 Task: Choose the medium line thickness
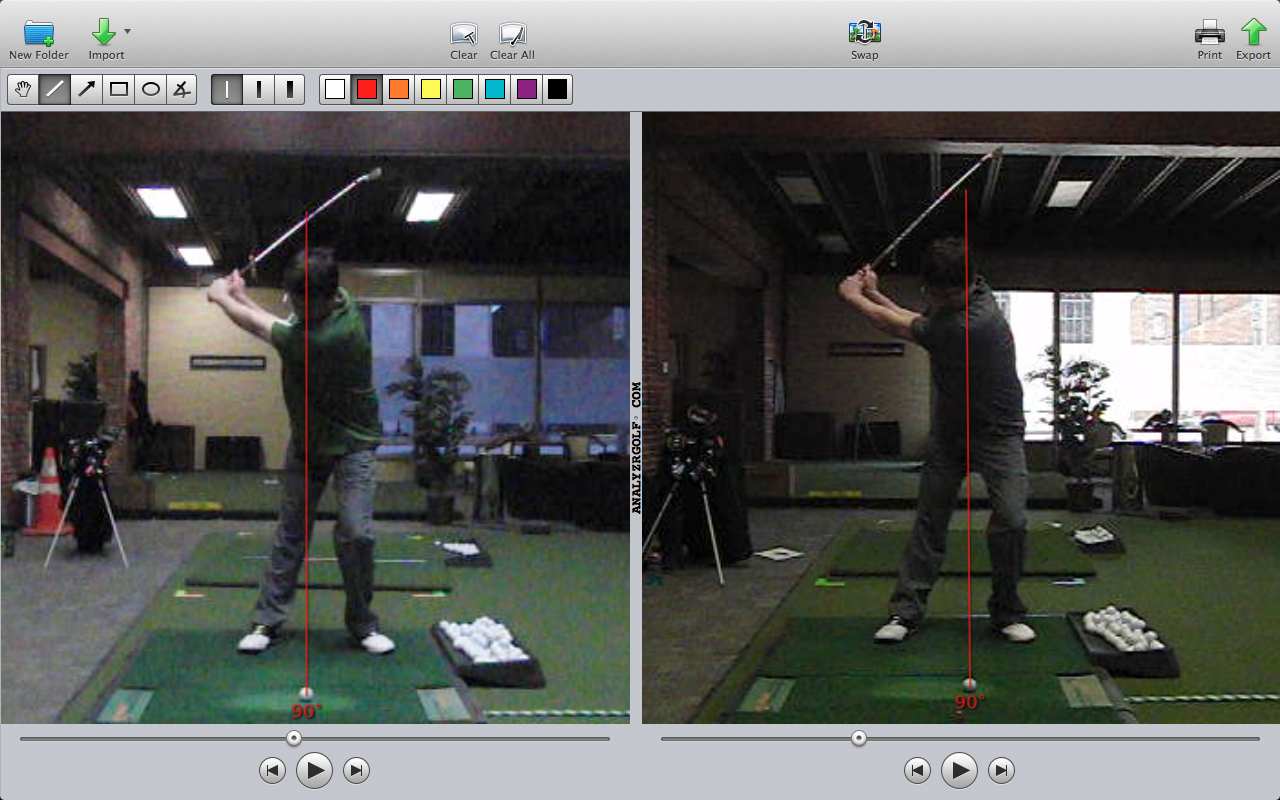pos(259,90)
